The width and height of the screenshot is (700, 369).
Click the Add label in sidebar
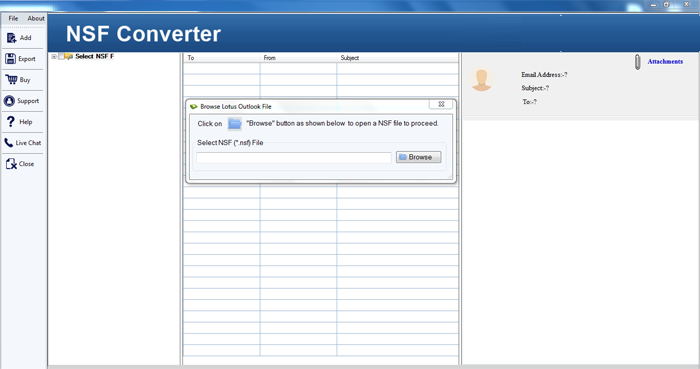[25, 38]
